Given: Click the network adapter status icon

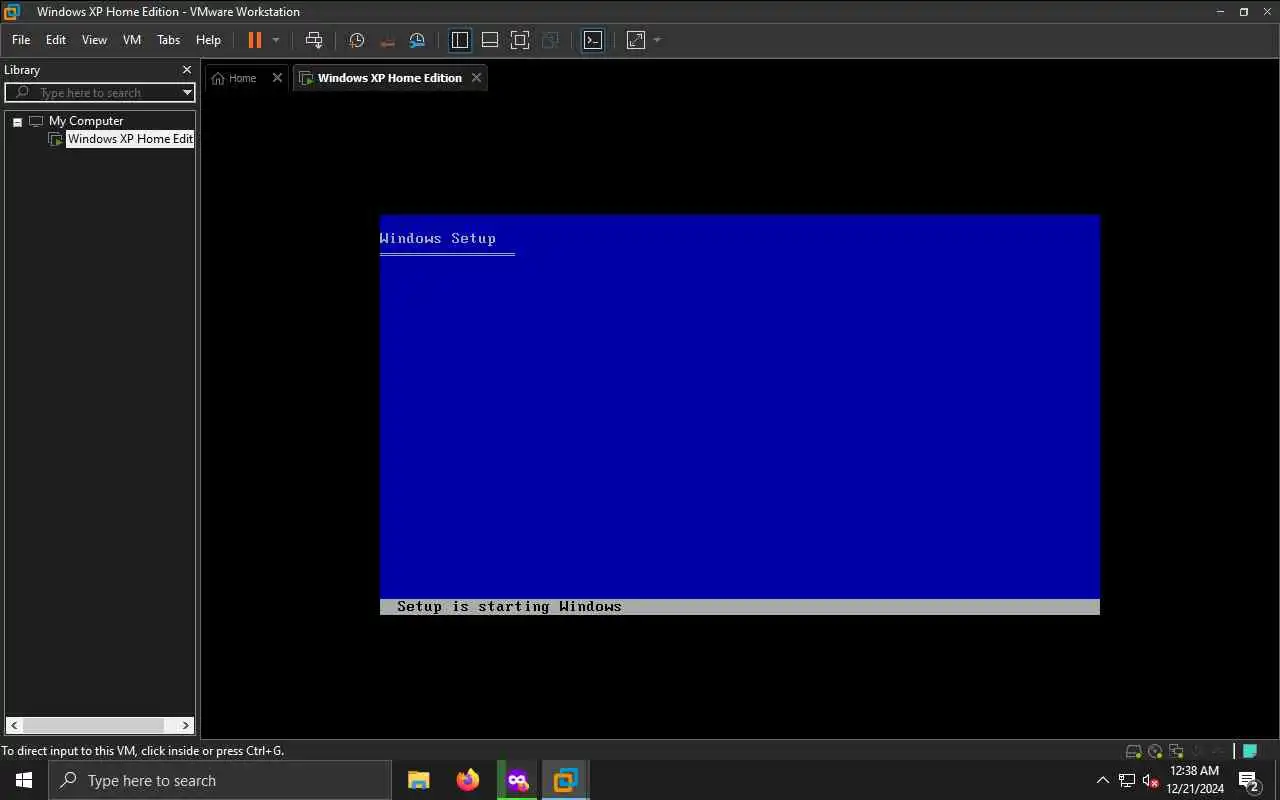Looking at the screenshot, I should (1175, 751).
